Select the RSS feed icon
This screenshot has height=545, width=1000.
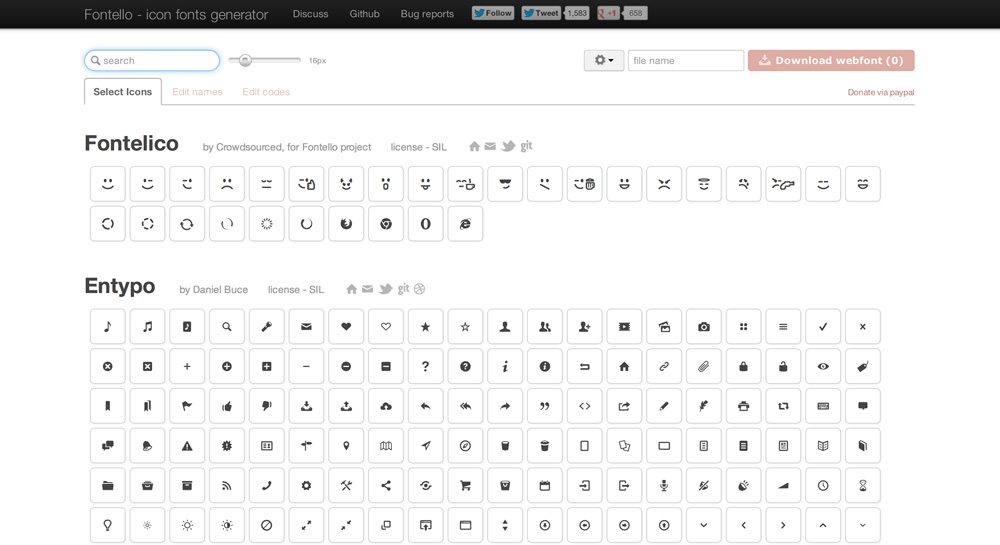tap(227, 486)
